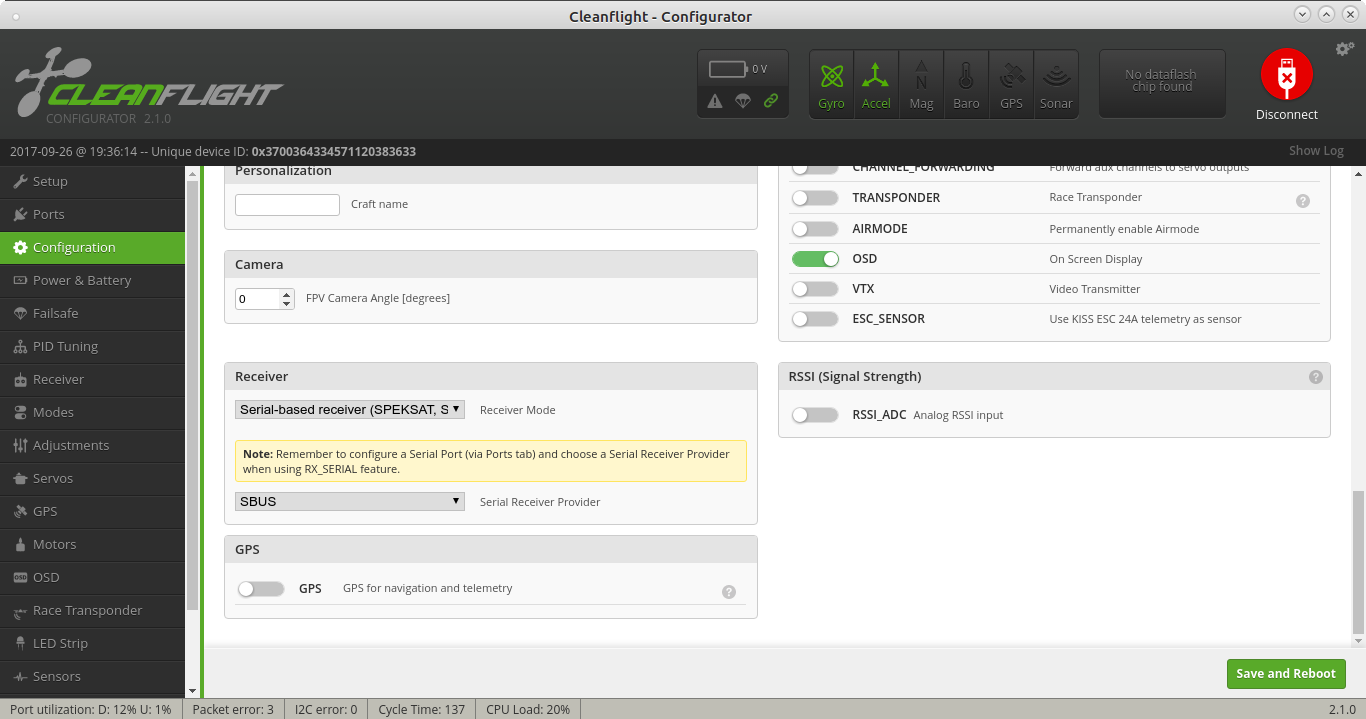Open the Motors tab

[x=92, y=544]
